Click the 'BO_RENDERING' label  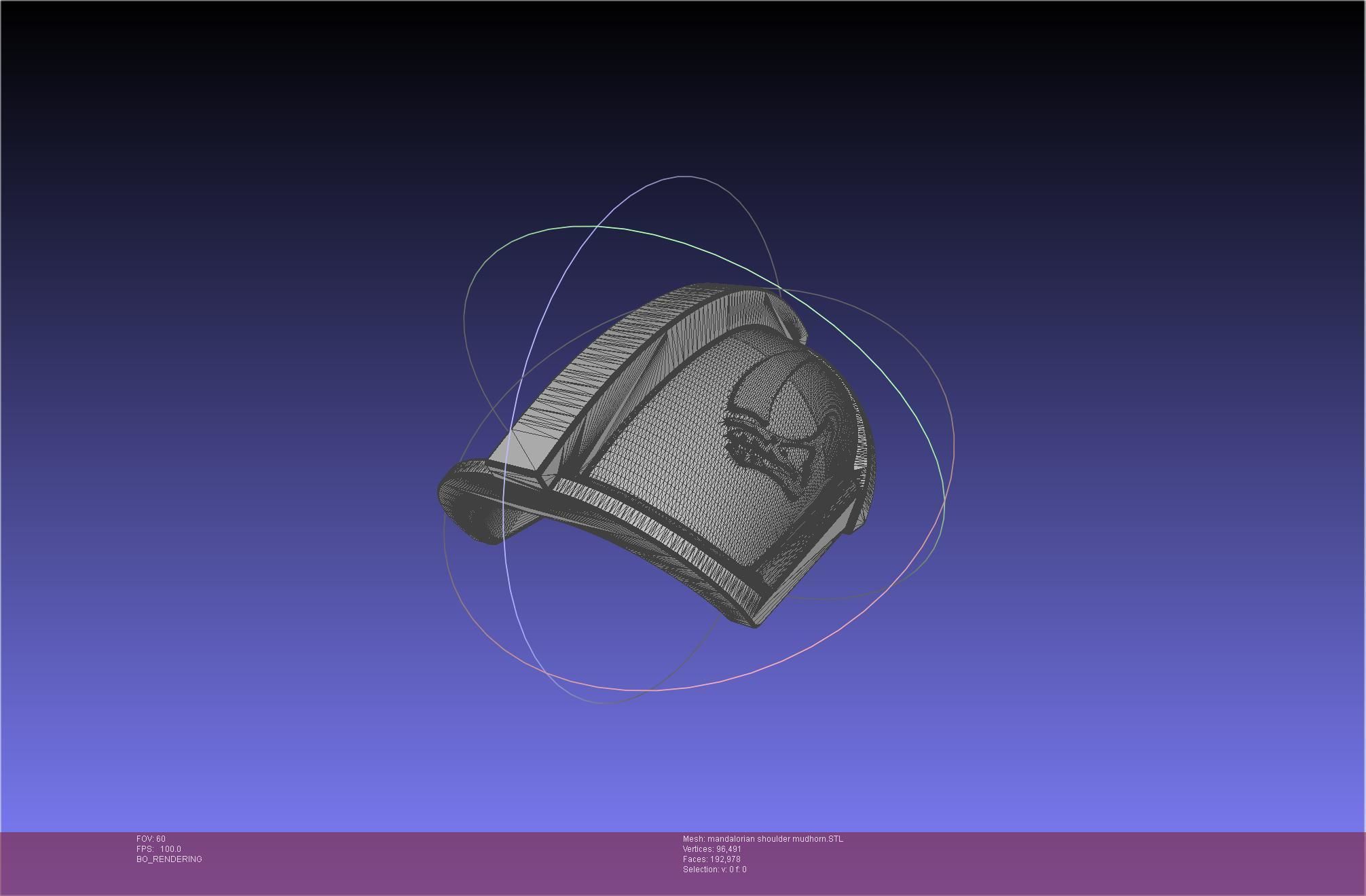coord(169,859)
